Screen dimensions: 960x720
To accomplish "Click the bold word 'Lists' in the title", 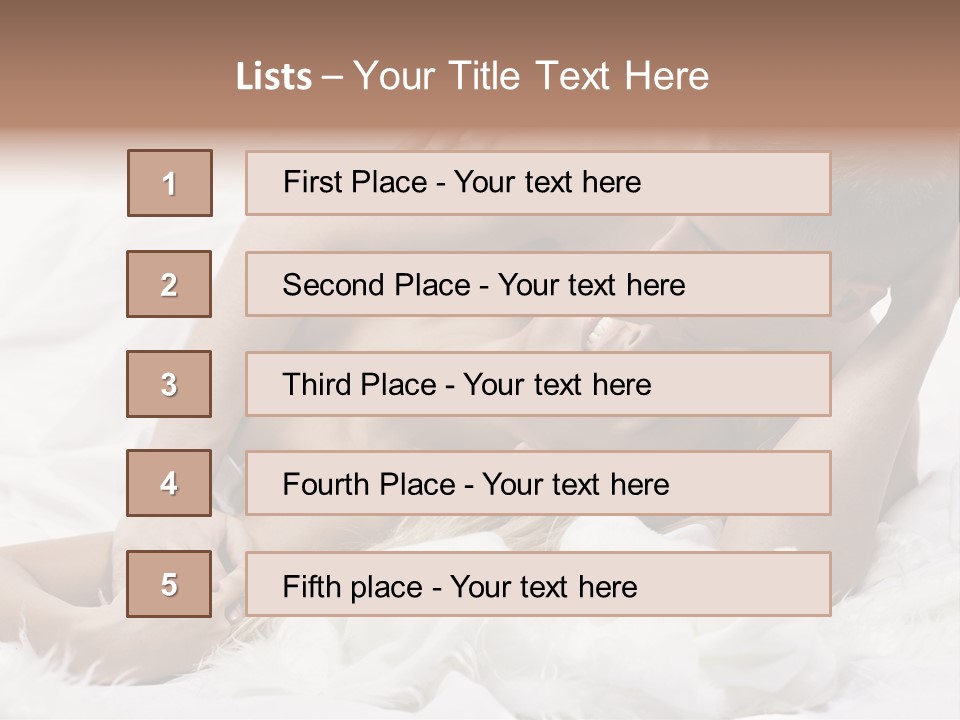I will click(274, 77).
